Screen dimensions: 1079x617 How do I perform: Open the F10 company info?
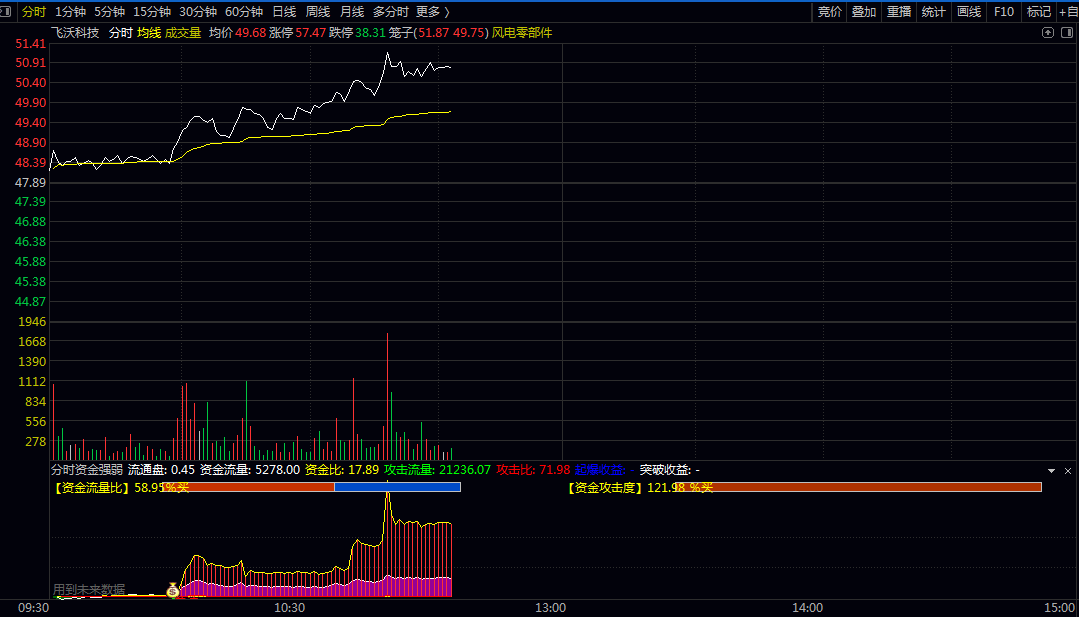coord(1004,12)
